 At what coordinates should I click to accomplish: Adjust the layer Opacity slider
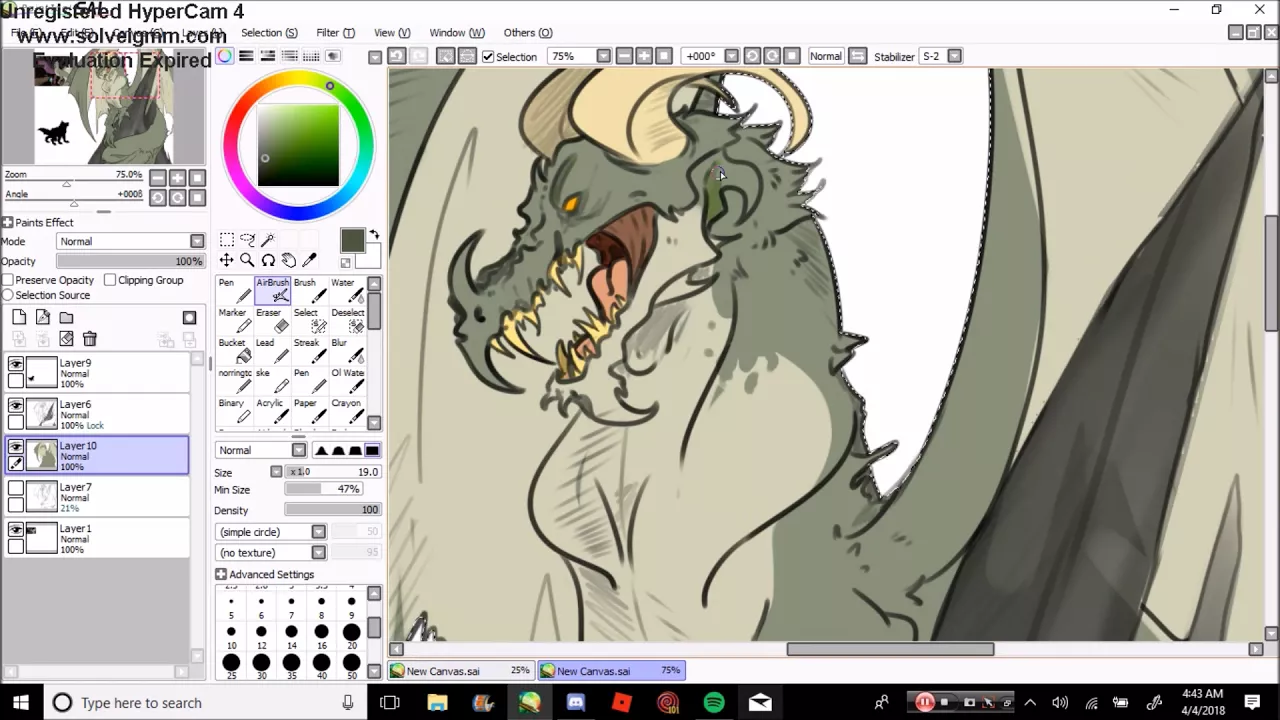130,261
